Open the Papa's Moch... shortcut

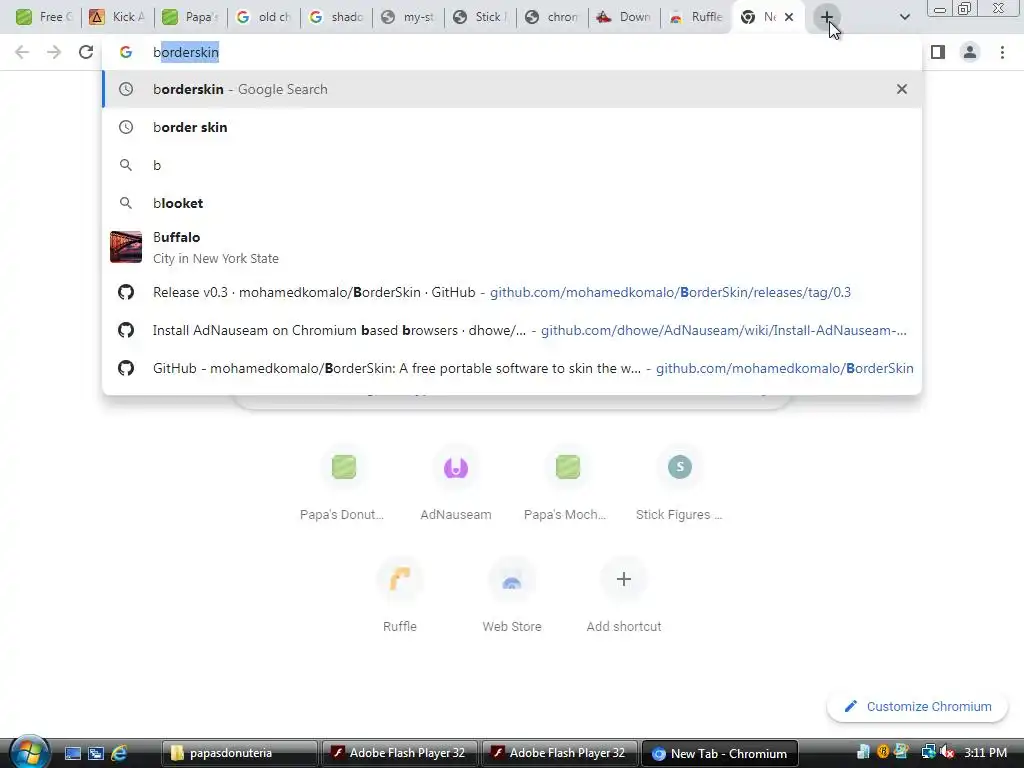[568, 485]
